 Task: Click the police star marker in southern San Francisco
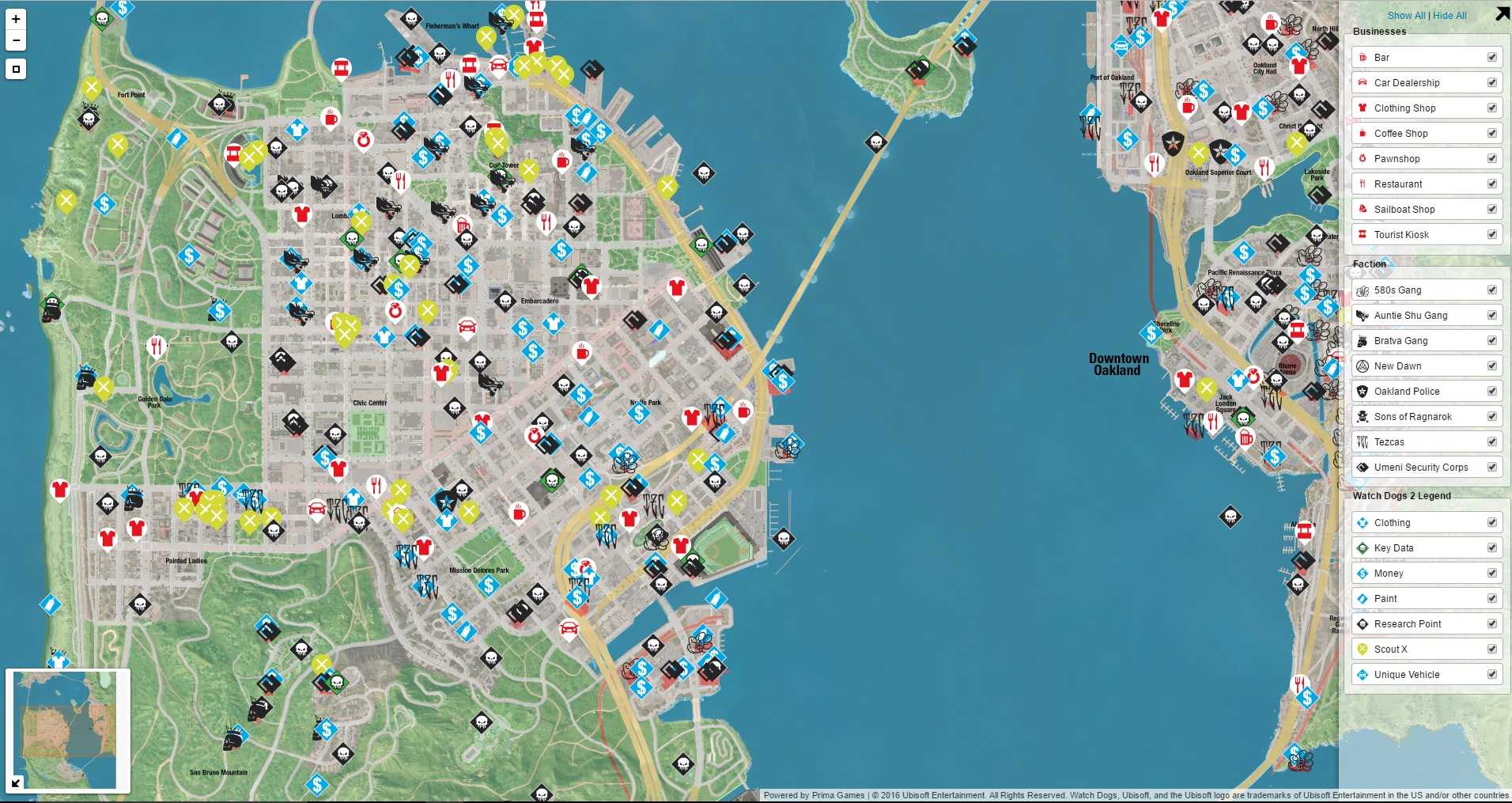445,500
